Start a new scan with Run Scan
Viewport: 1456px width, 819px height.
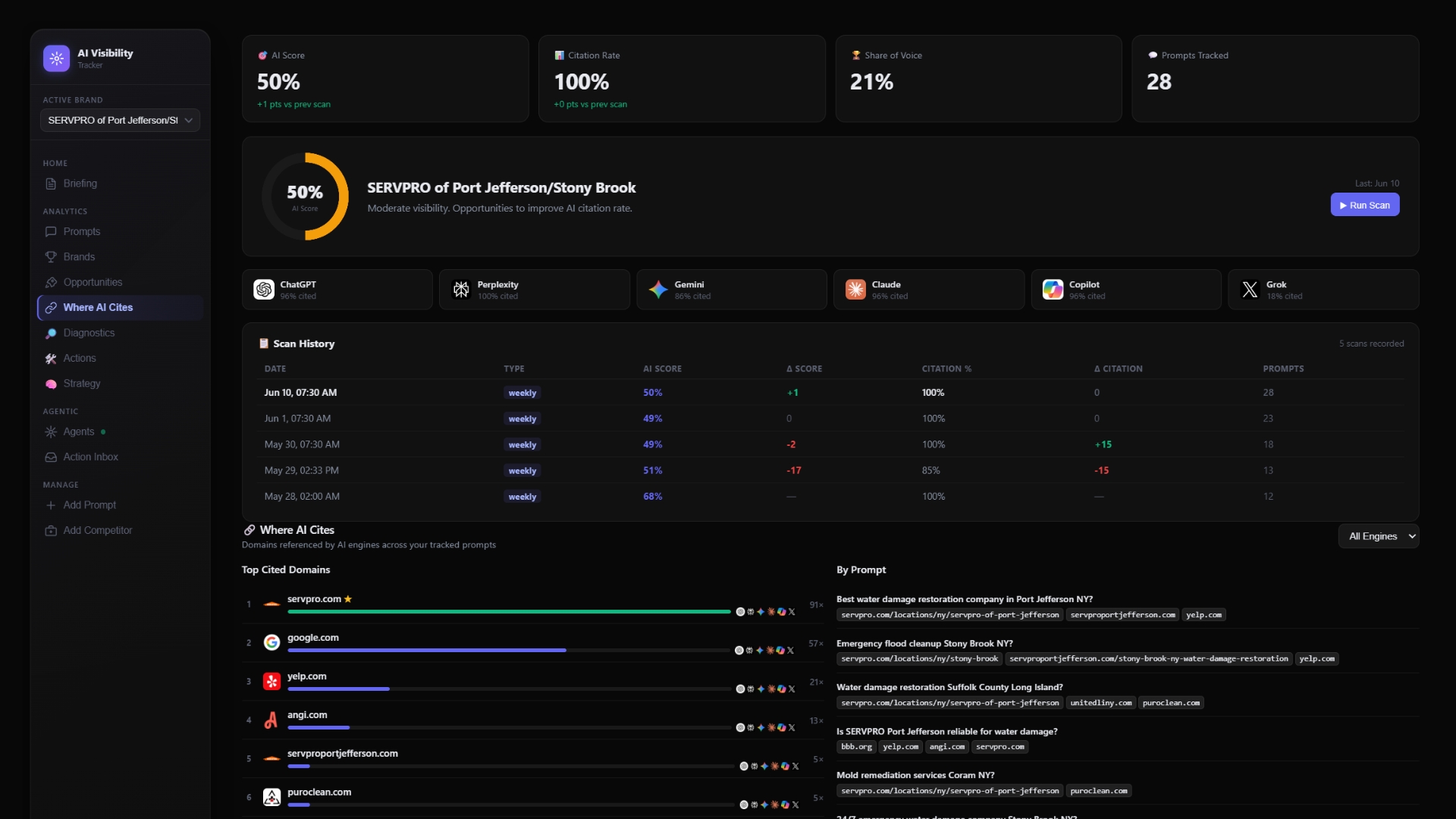1365,205
